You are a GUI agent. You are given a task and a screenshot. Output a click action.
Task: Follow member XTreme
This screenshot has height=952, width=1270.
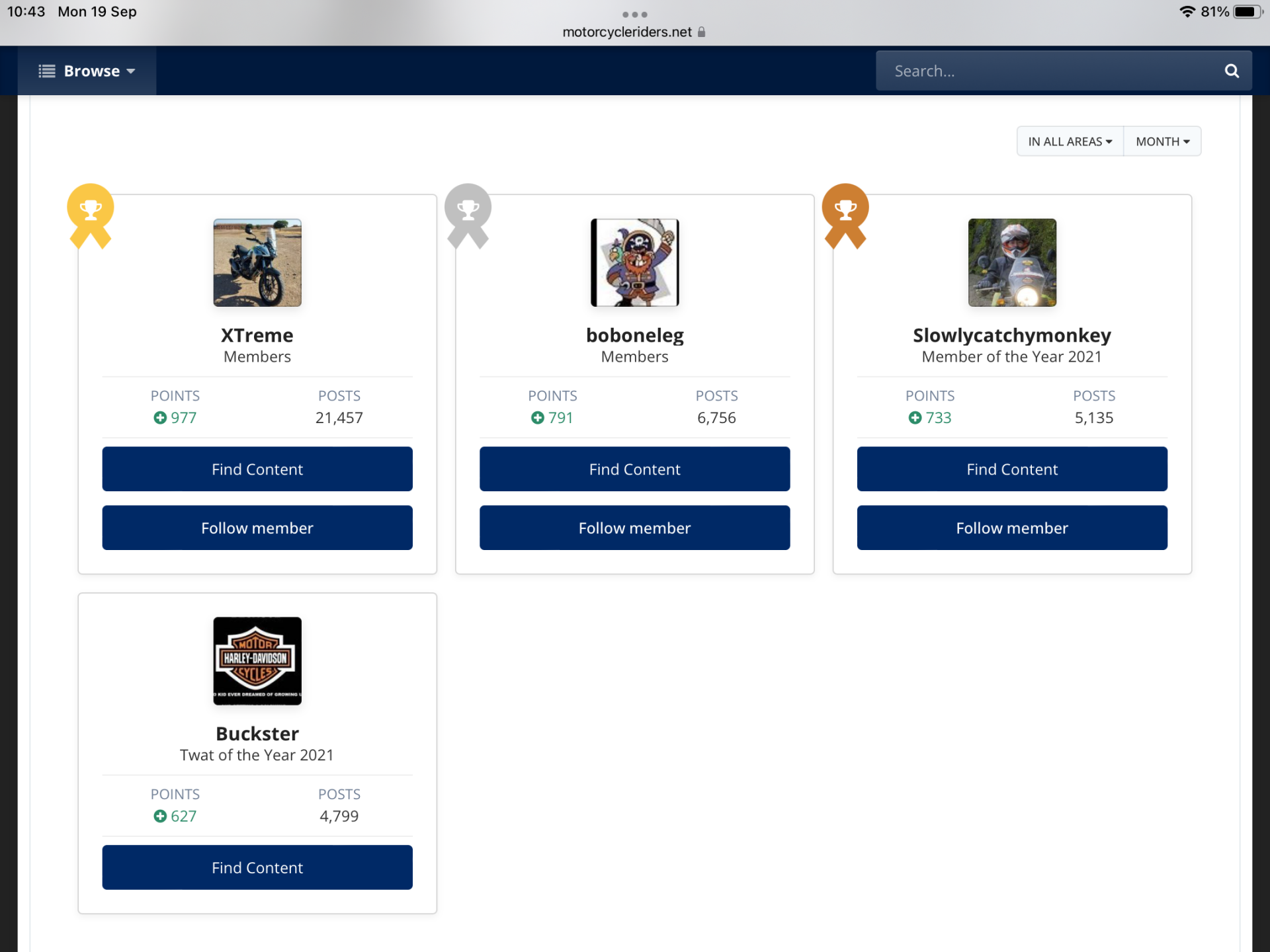[257, 528]
